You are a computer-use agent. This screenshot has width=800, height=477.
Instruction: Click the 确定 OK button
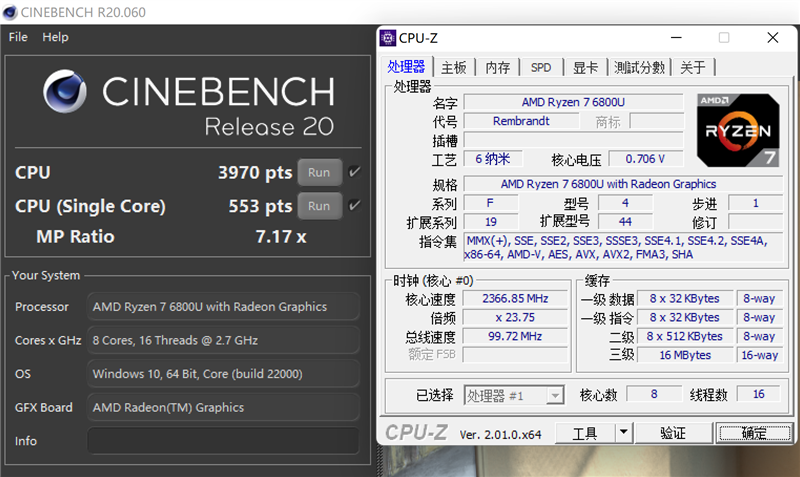[x=754, y=433]
